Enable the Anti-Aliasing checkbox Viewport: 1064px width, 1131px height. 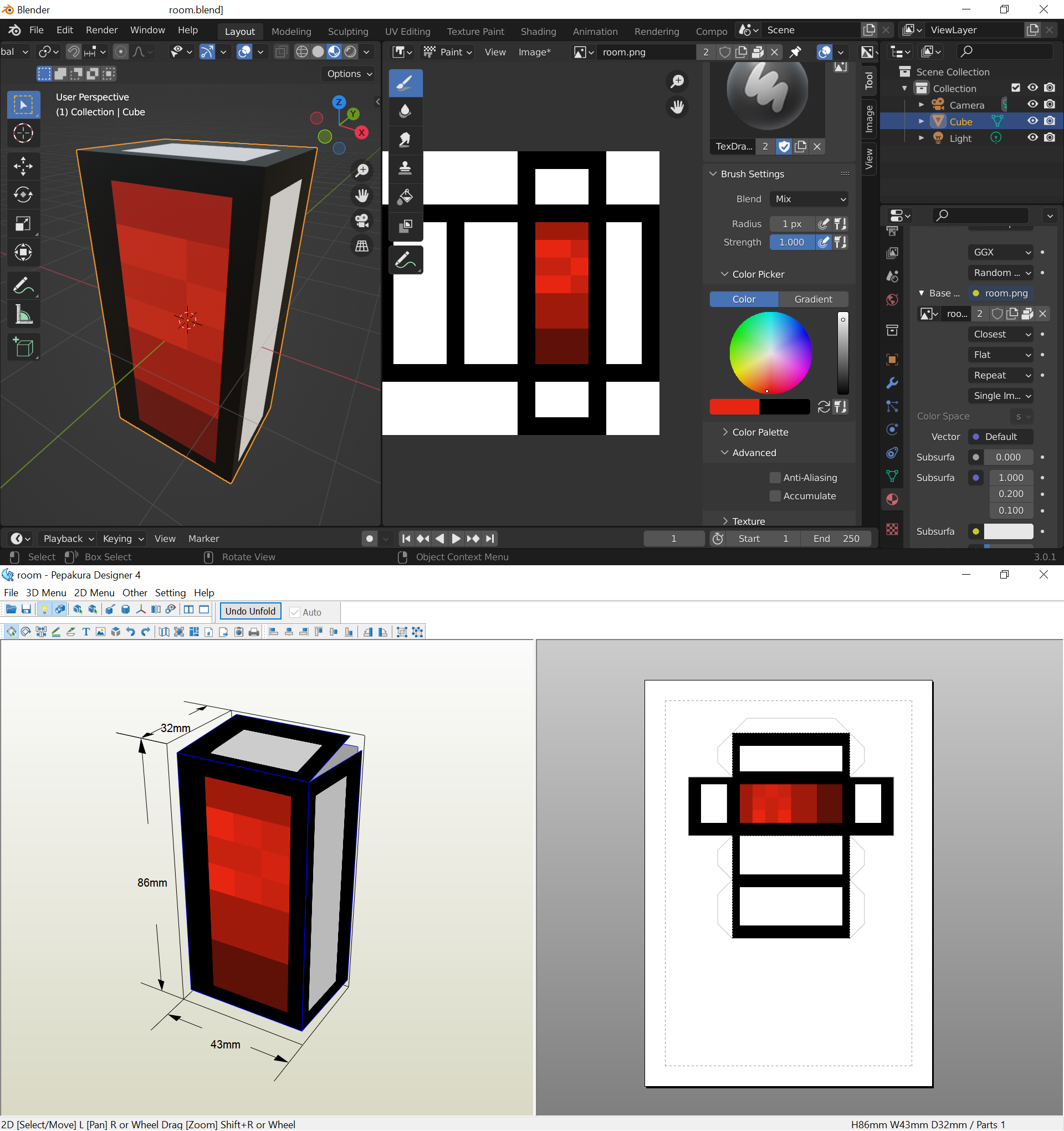pos(774,477)
